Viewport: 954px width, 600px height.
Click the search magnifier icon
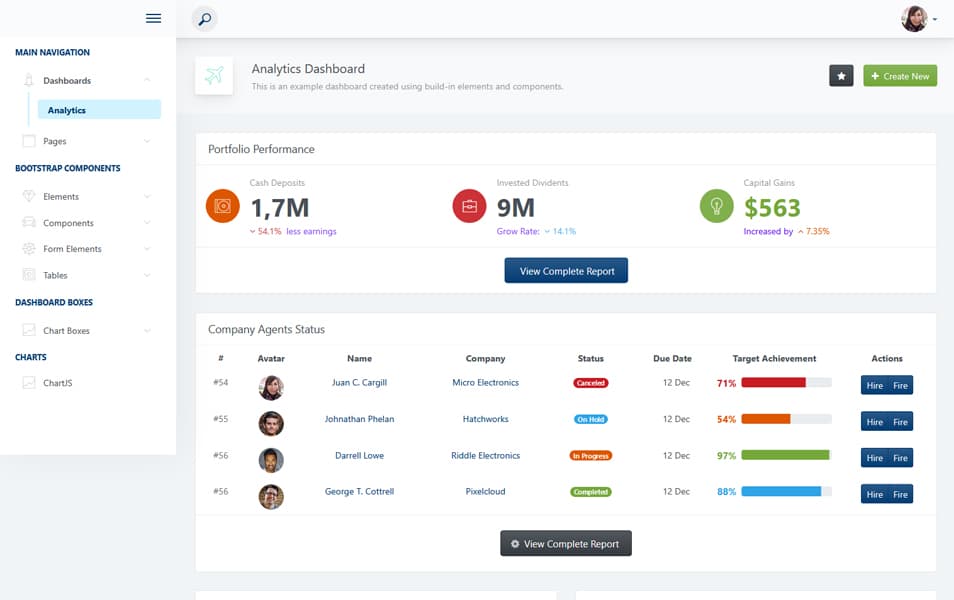click(204, 18)
